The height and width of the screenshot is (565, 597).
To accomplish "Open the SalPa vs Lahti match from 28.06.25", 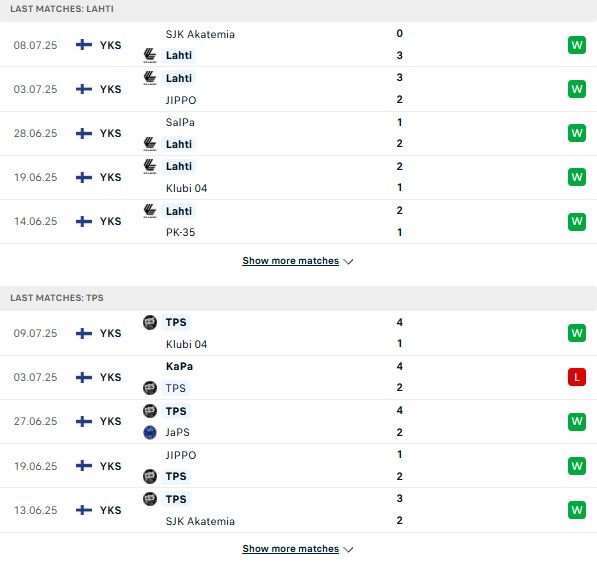I will (298, 133).
